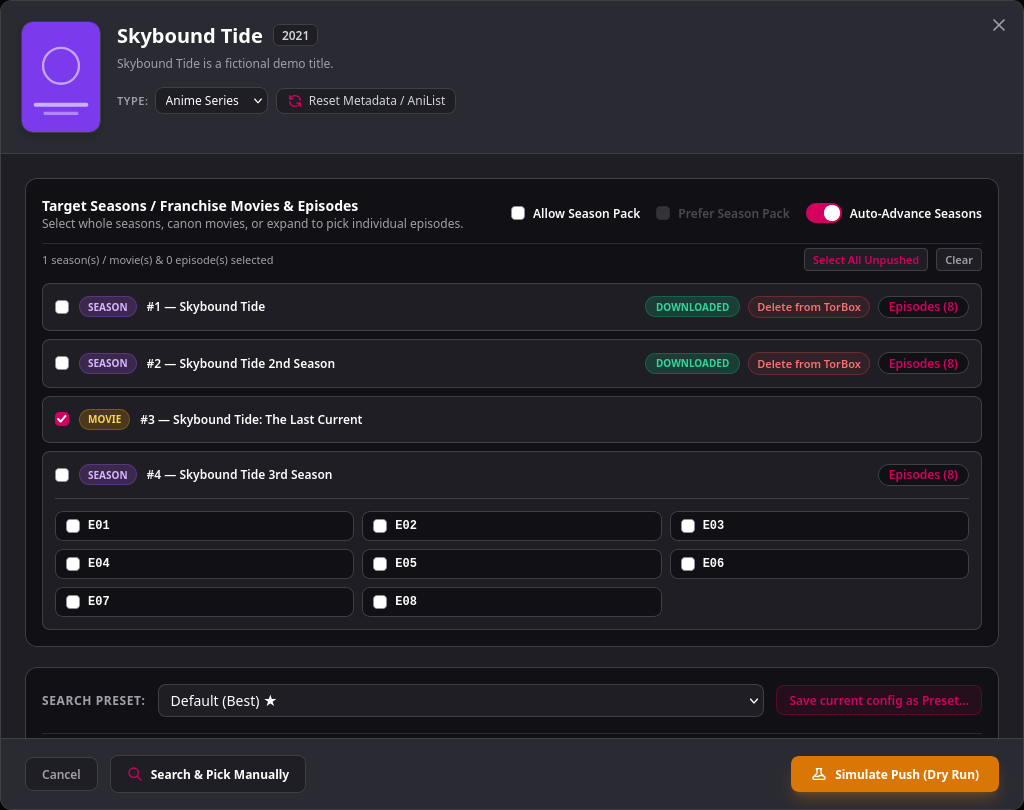Reset Metadata / AniList
The height and width of the screenshot is (810, 1024).
(x=366, y=101)
